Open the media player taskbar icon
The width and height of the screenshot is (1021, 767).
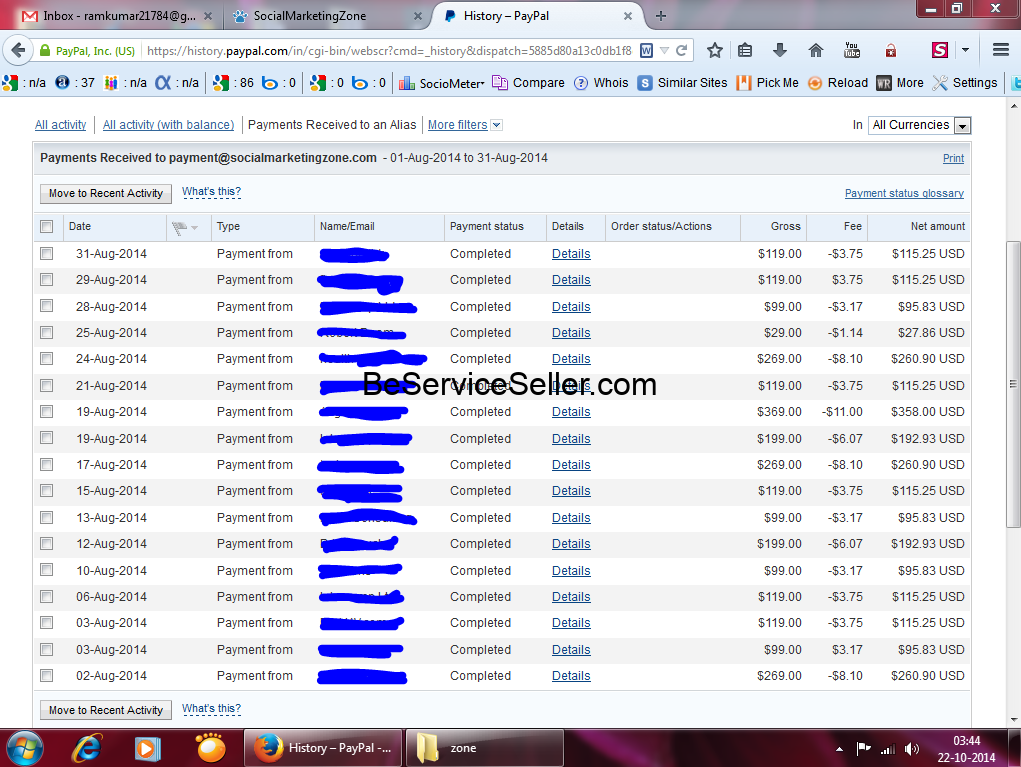[147, 749]
